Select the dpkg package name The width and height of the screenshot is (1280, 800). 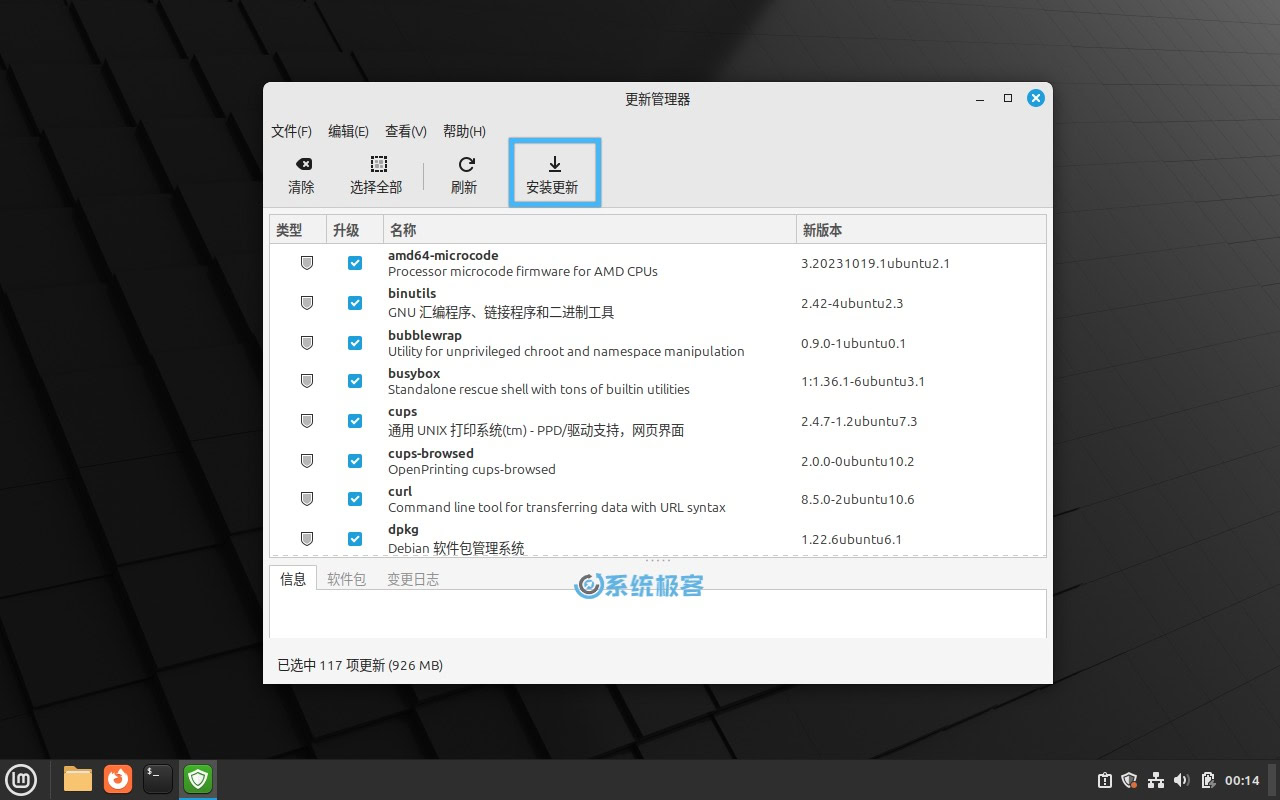(403, 530)
